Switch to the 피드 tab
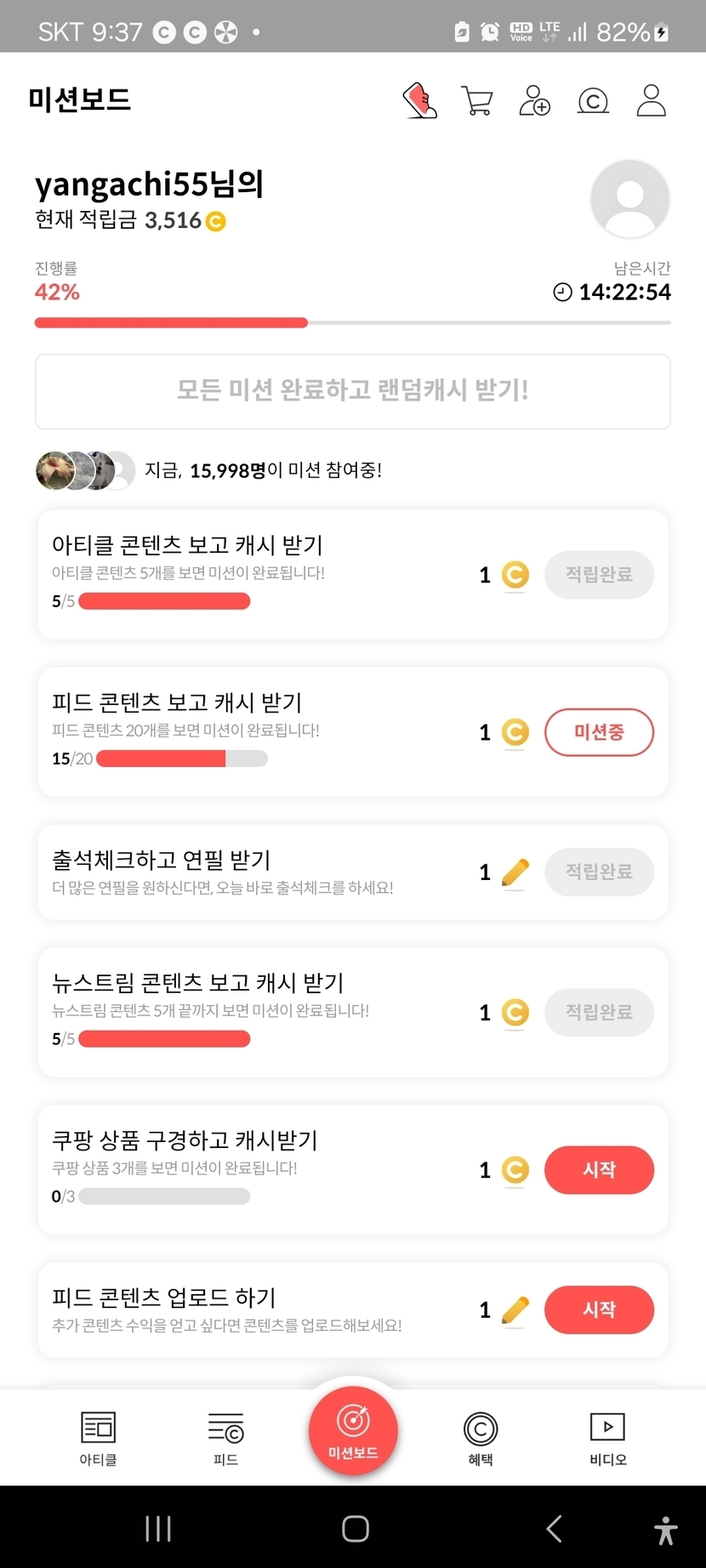The image size is (706, 1568). [225, 1438]
